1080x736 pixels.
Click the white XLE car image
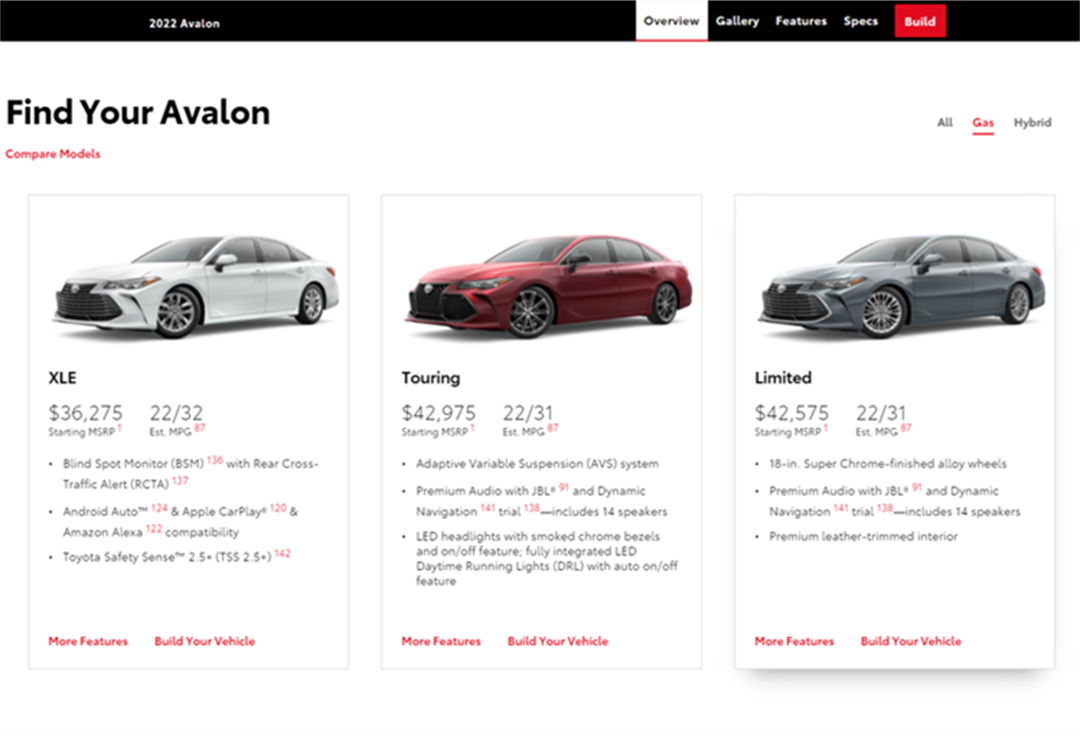(195, 285)
